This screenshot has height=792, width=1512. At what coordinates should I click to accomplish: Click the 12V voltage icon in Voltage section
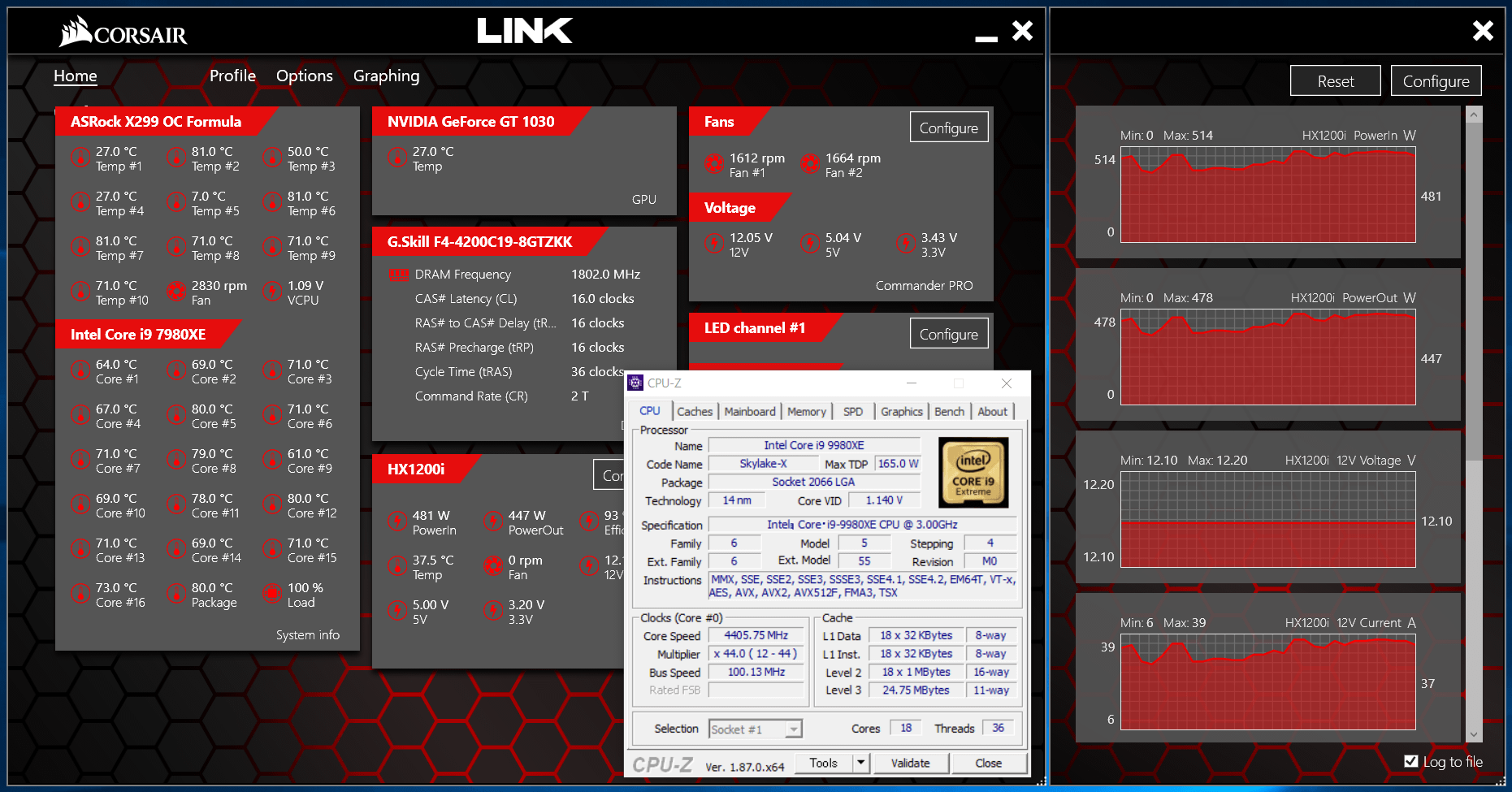[714, 244]
